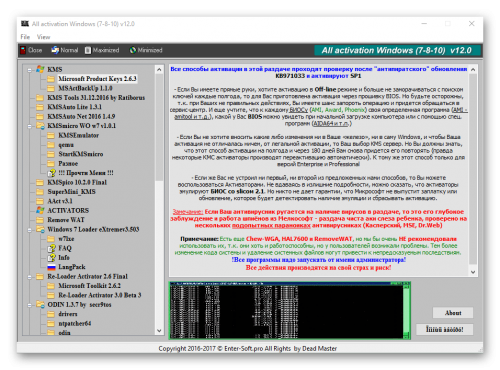Image resolution: width=500 pixels, height=370 pixels.
Task: Click the KMSEmulator folder icon
Action: tap(51, 135)
